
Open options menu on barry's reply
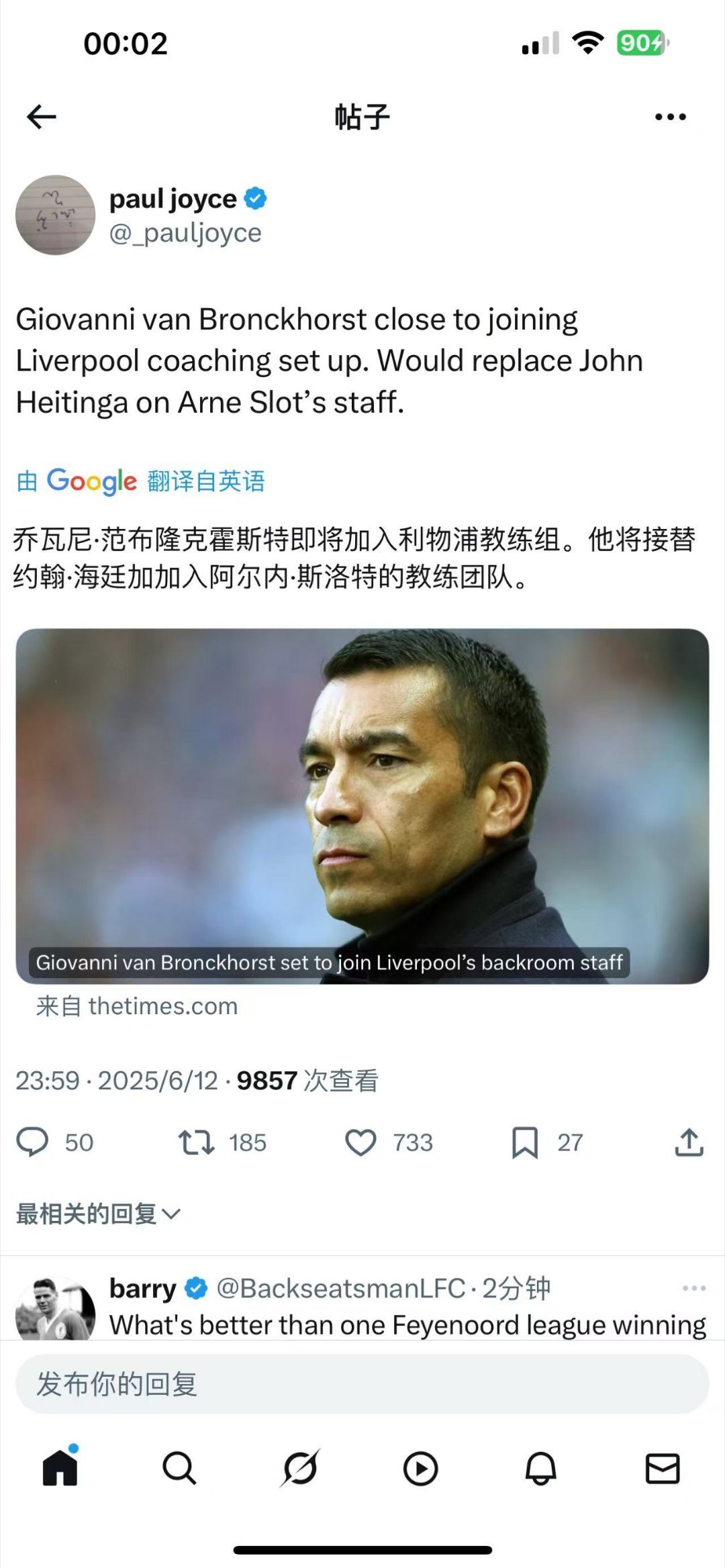tap(694, 1288)
